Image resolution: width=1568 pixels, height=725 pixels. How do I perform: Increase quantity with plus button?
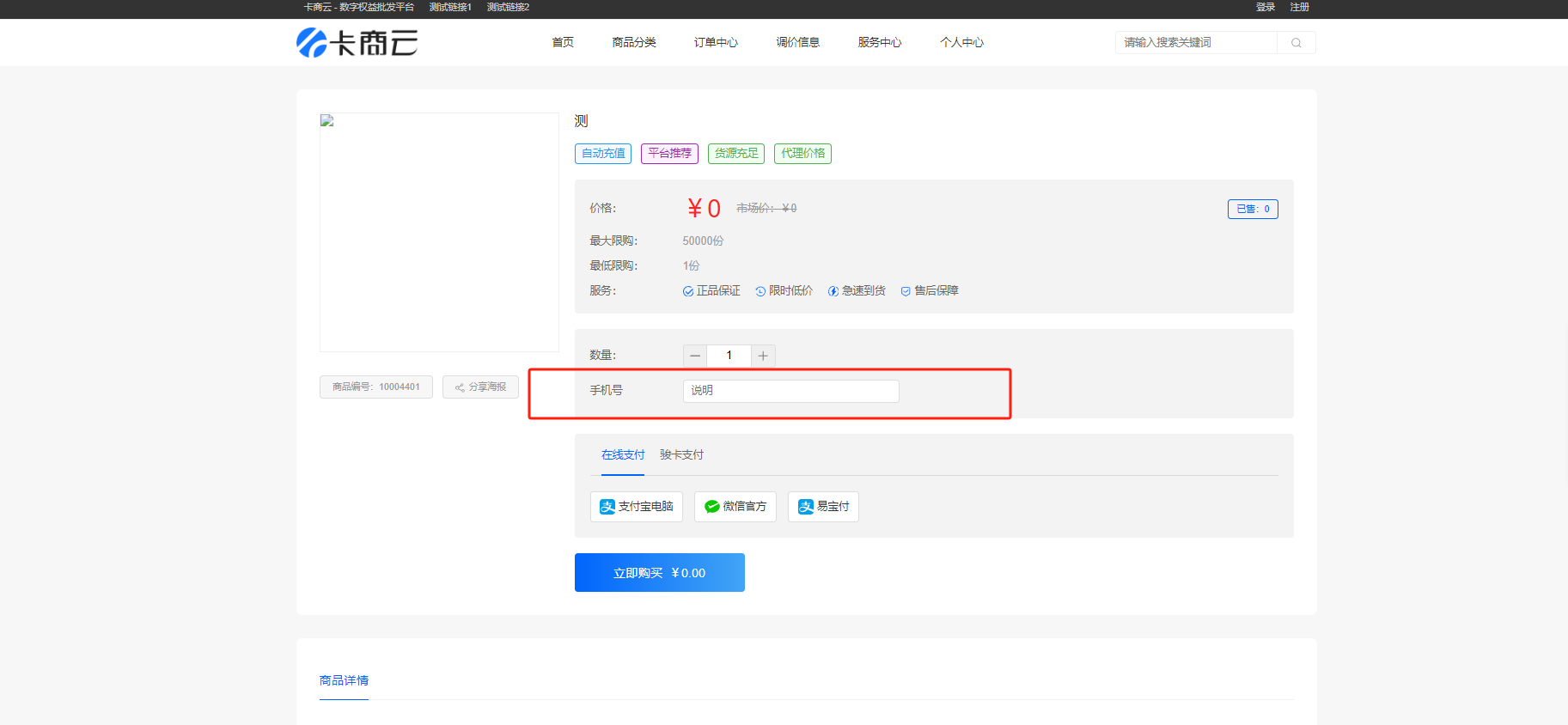click(763, 356)
